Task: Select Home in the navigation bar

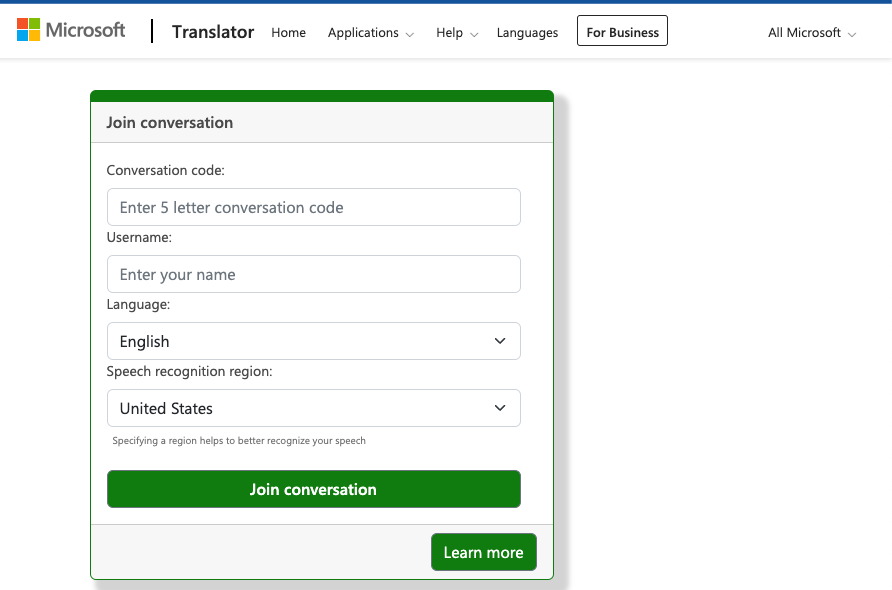Action: (288, 32)
